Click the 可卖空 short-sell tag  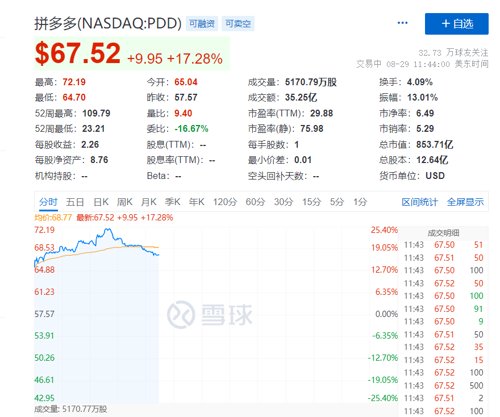(238, 24)
